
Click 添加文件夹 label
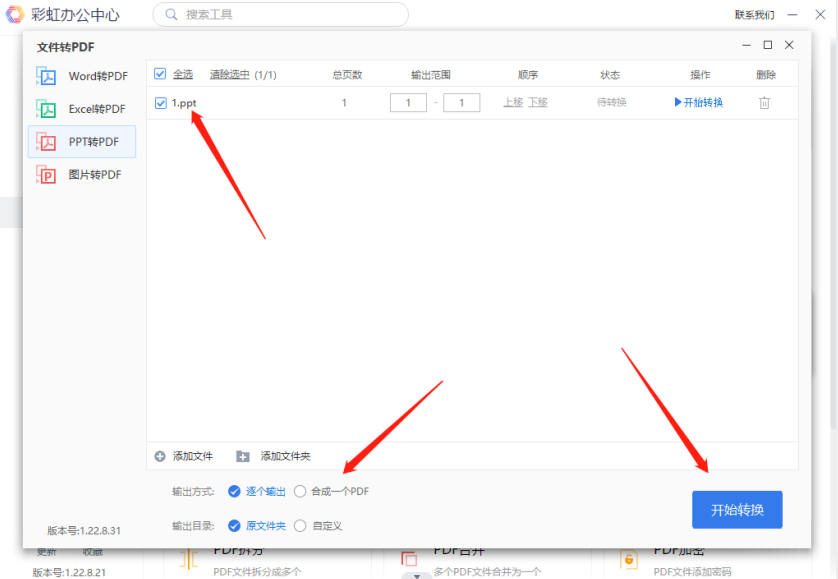pyautogui.click(x=285, y=456)
